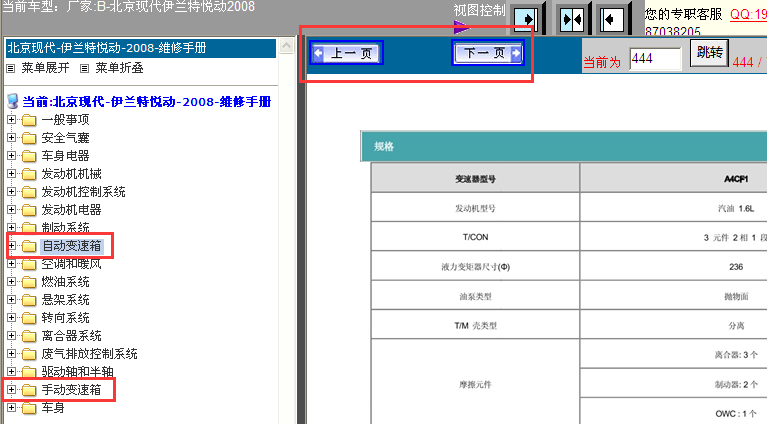Click the 废气排放控制系统 folder icon
The image size is (767, 424).
coord(29,354)
